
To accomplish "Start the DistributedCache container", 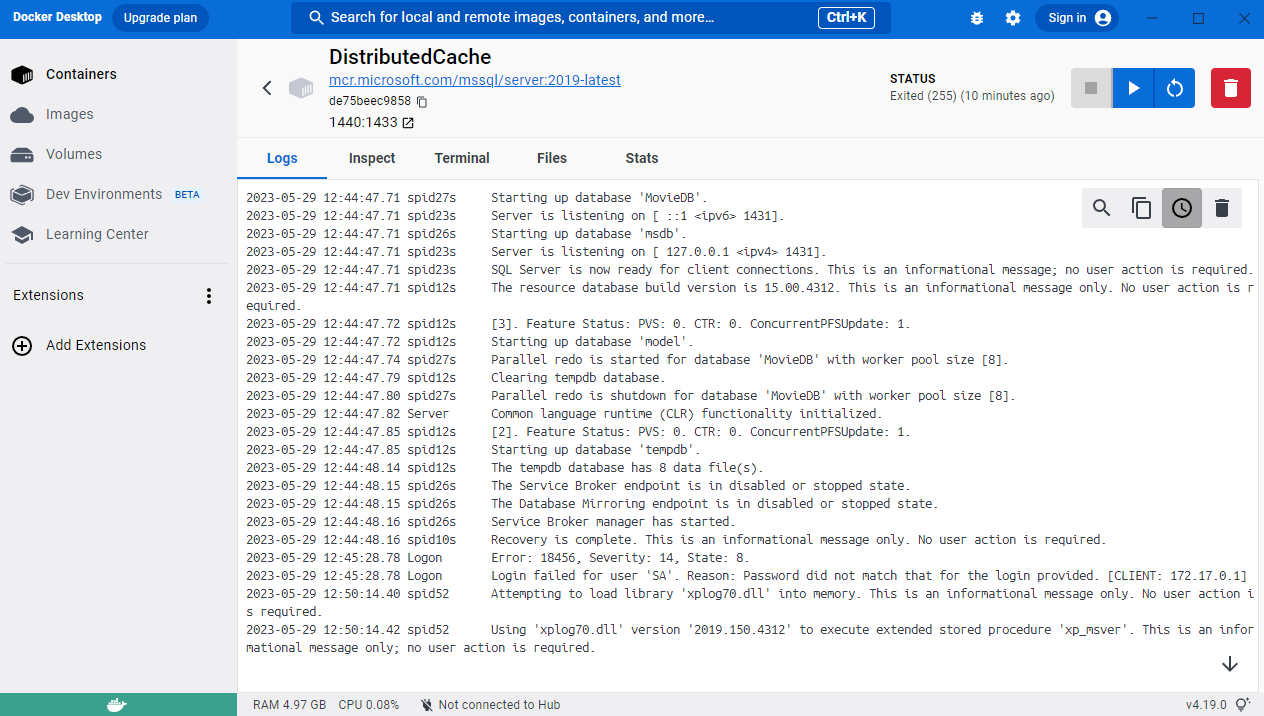I will [1133, 88].
